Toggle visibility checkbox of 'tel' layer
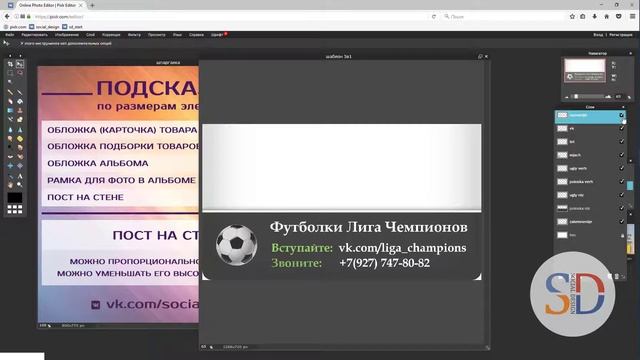The height and width of the screenshot is (360, 640). pyautogui.click(x=622, y=142)
